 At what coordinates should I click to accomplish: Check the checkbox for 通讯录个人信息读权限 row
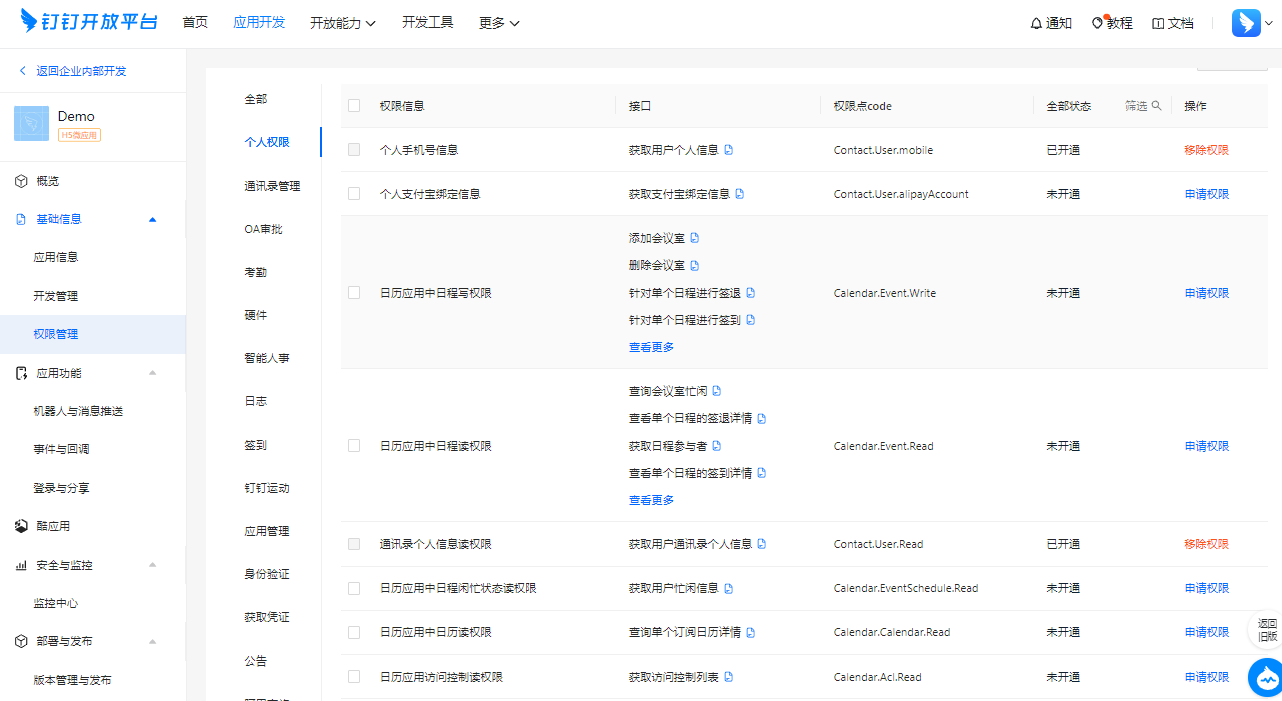[x=353, y=544]
